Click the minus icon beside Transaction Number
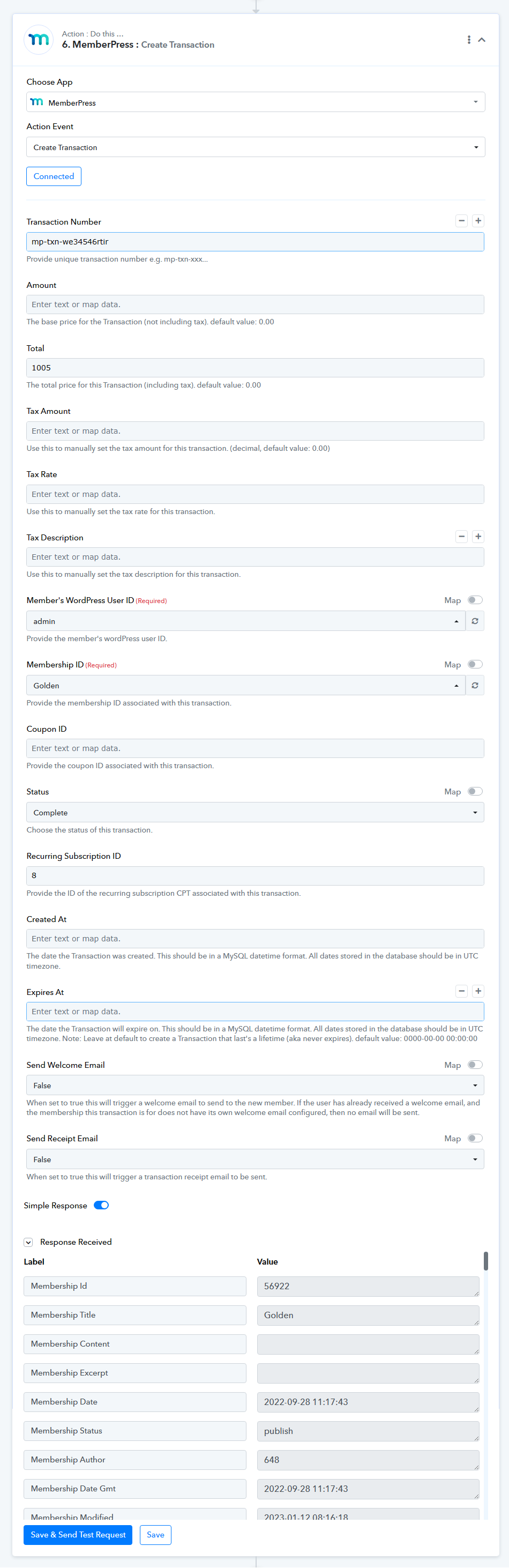This screenshot has height=1568, width=509. click(461, 221)
